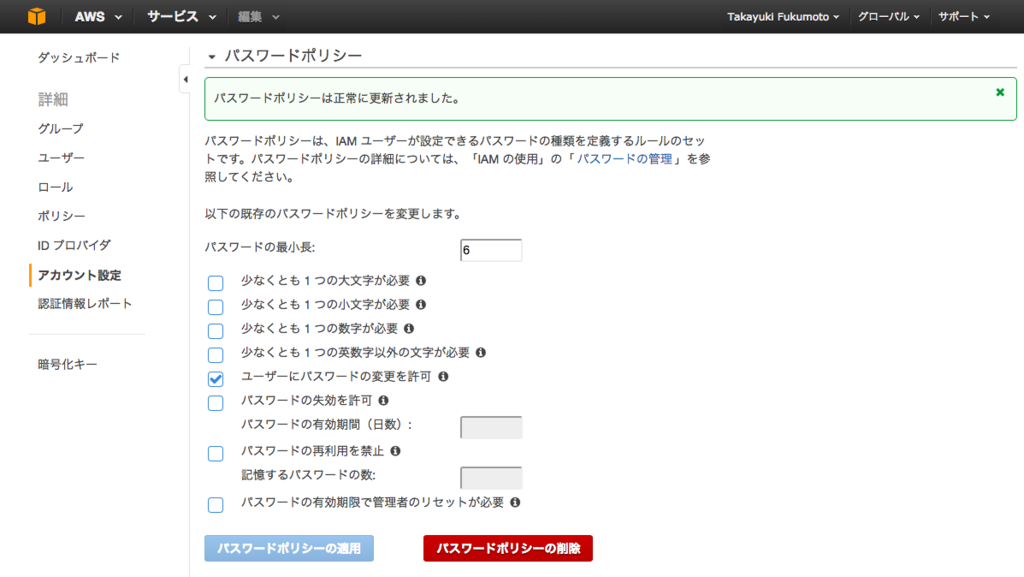Open info icon for lowercase letter requirement

(x=421, y=305)
